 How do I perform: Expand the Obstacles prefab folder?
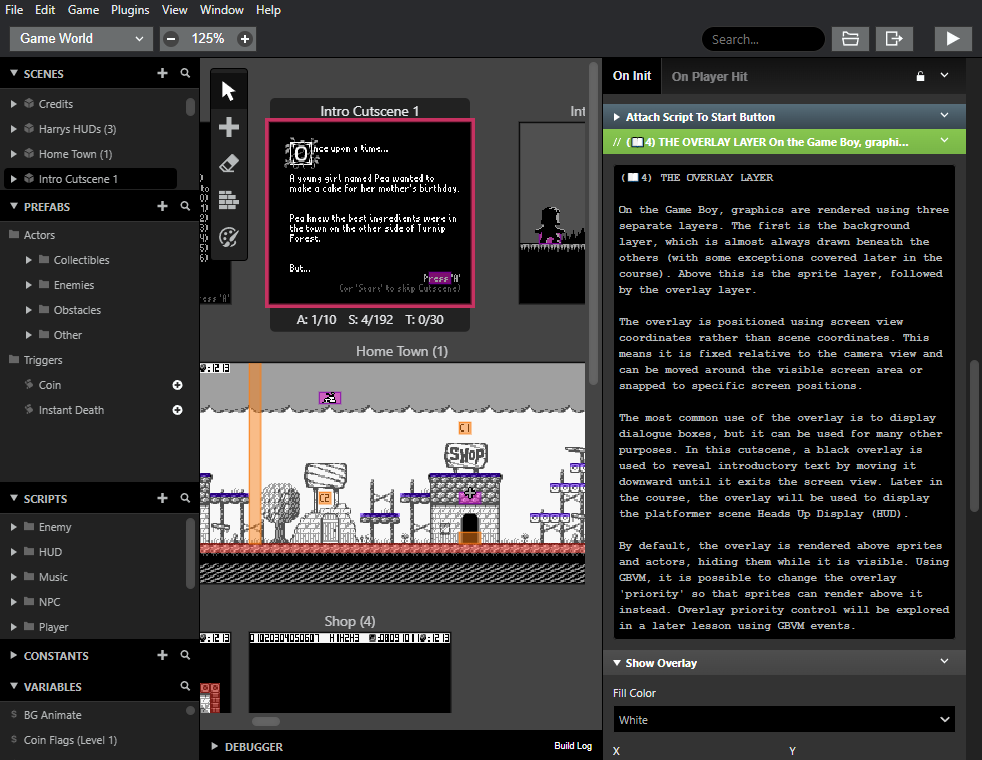(29, 310)
